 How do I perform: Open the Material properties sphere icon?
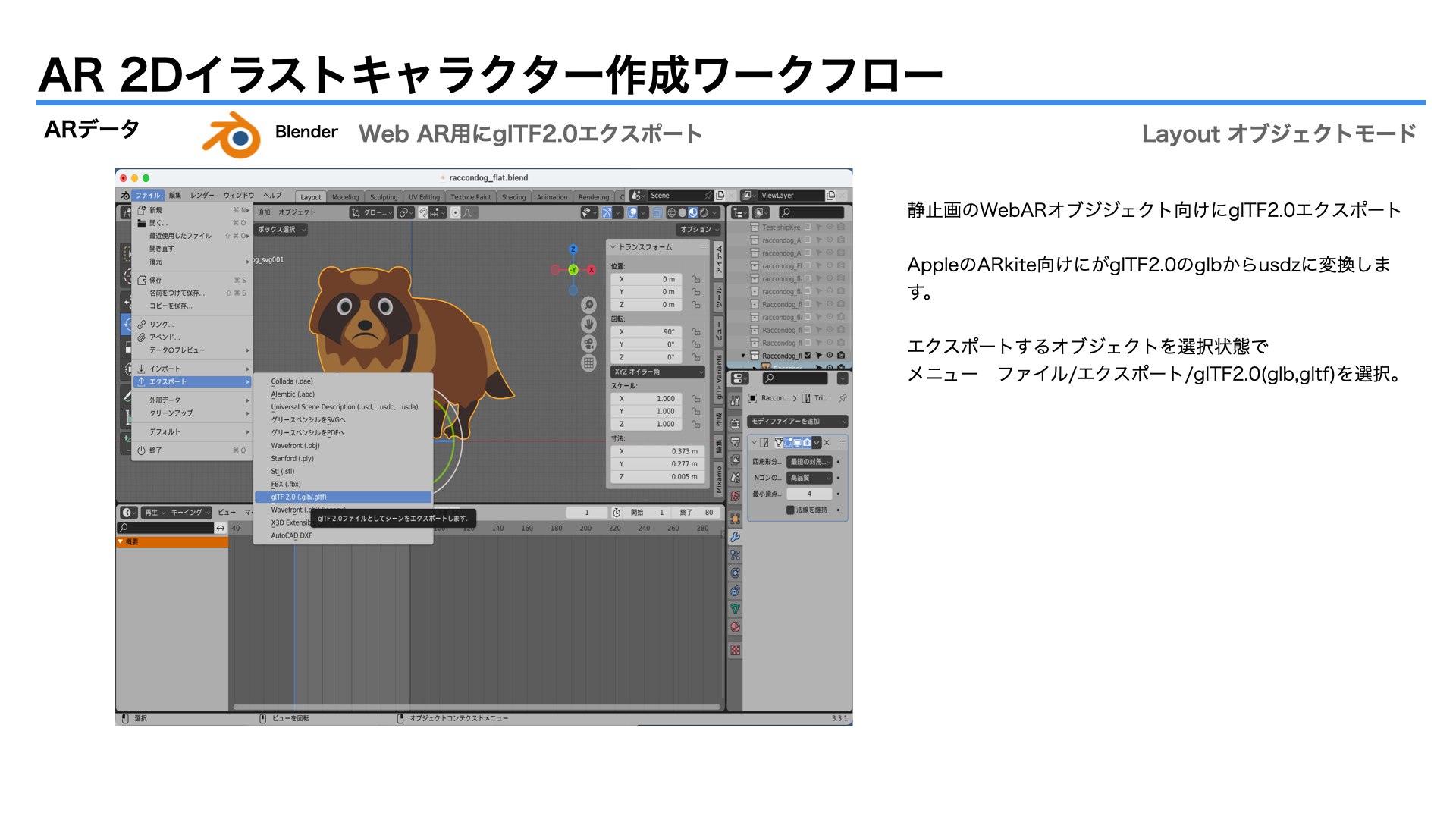pos(735,627)
